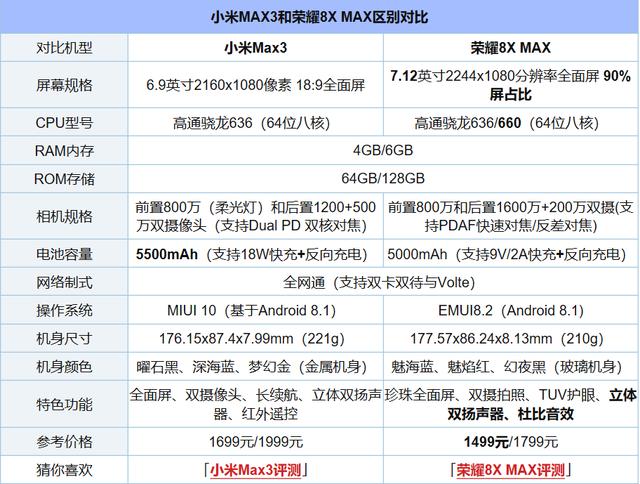Click the 曜石黑、深海蓝、梦幻金 colors cell
The height and width of the screenshot is (484, 640).
coord(256,367)
